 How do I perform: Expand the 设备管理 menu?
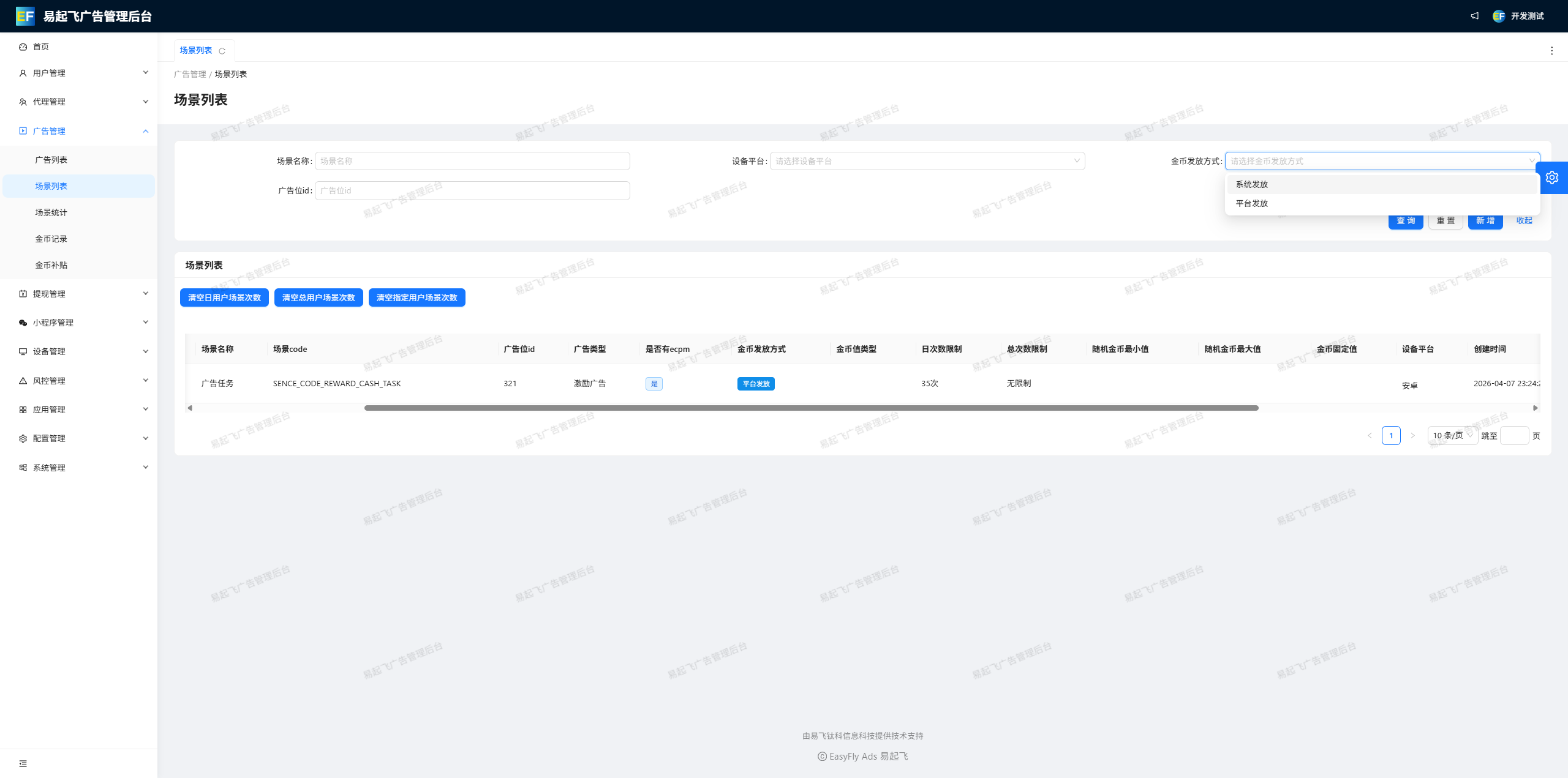(78, 351)
